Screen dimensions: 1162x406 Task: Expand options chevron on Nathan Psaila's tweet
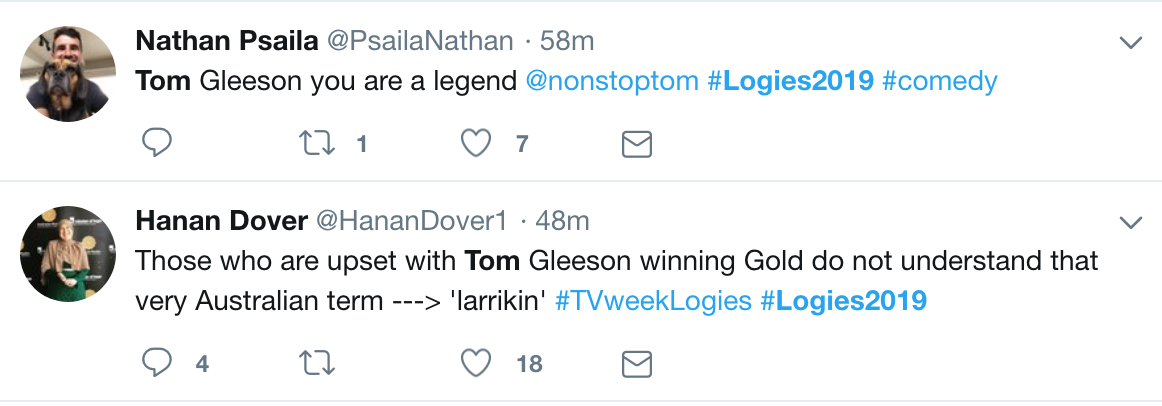coord(1130,43)
